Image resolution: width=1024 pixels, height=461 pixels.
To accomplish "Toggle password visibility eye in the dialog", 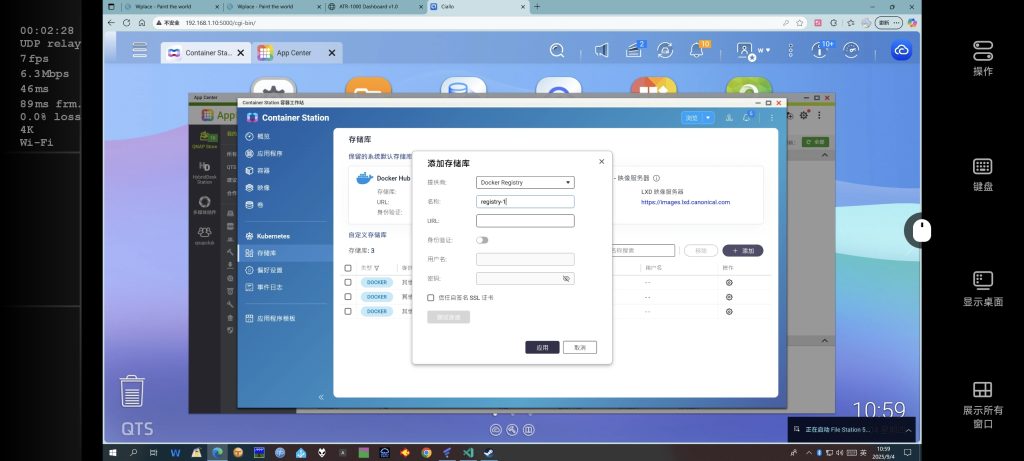I will 566,278.
